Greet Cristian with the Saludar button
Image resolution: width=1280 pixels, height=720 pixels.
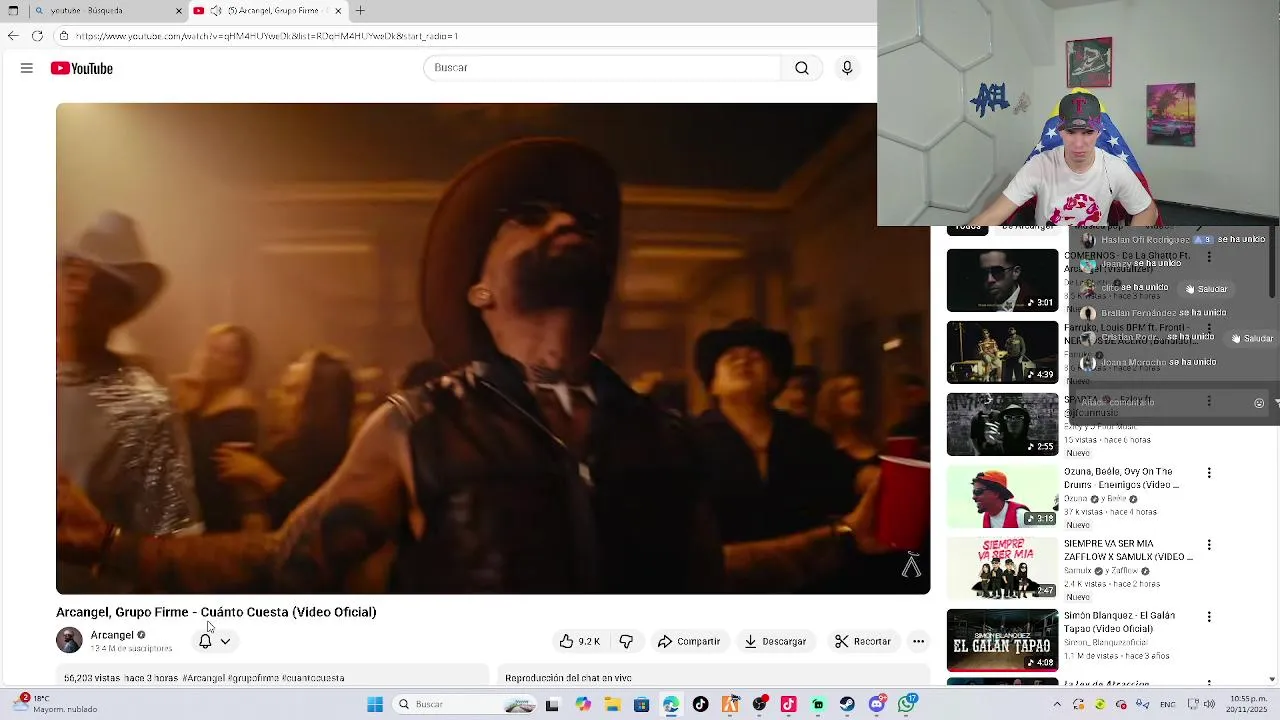(x=1254, y=339)
